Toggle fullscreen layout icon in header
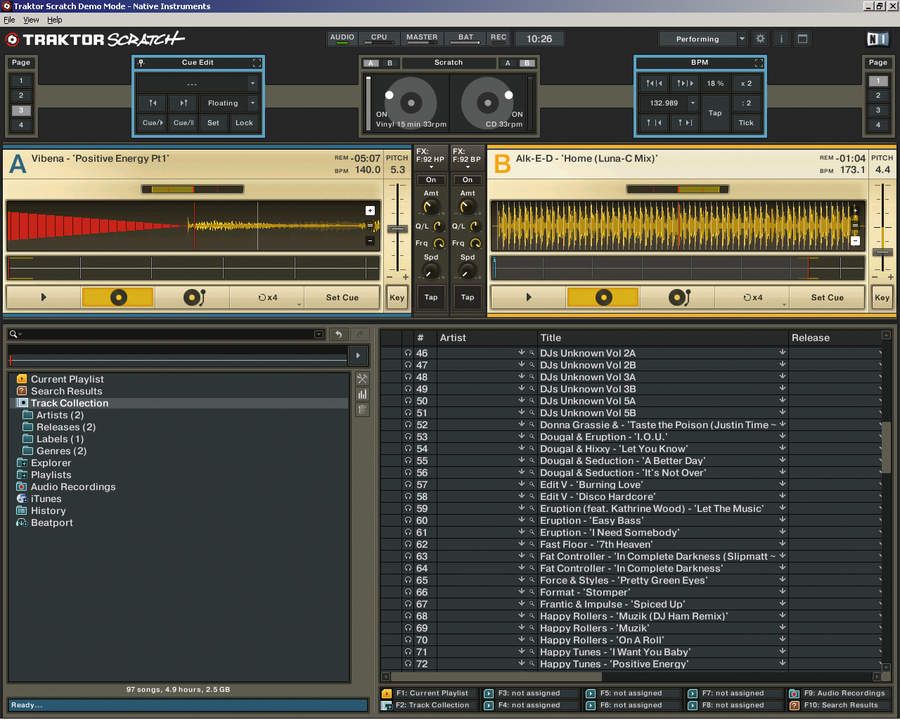900x720 pixels. point(802,38)
